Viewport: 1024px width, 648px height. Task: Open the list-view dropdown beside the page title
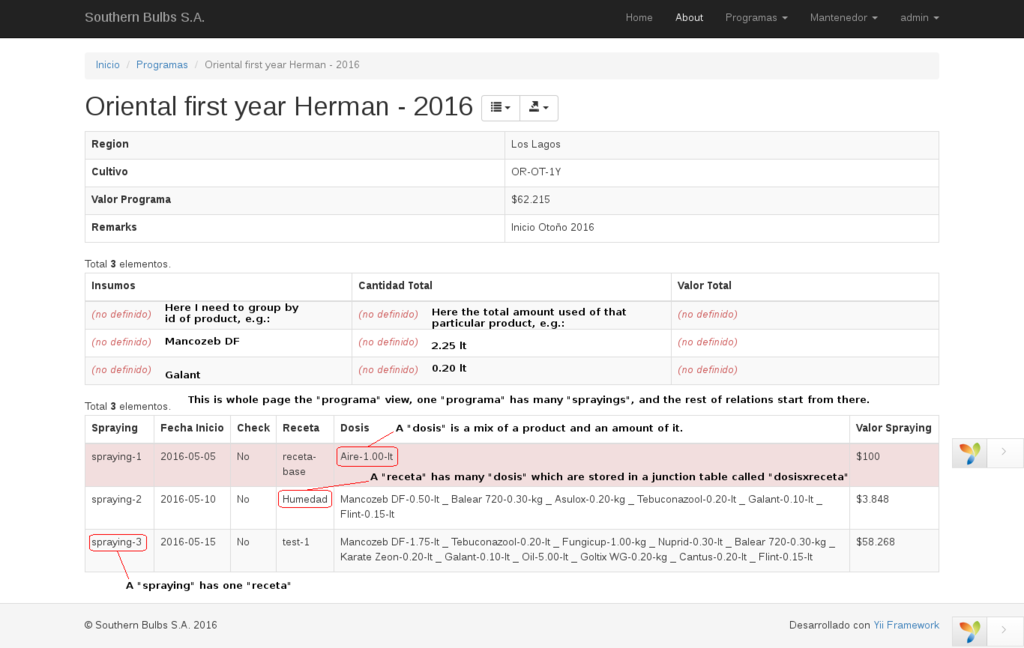click(500, 108)
